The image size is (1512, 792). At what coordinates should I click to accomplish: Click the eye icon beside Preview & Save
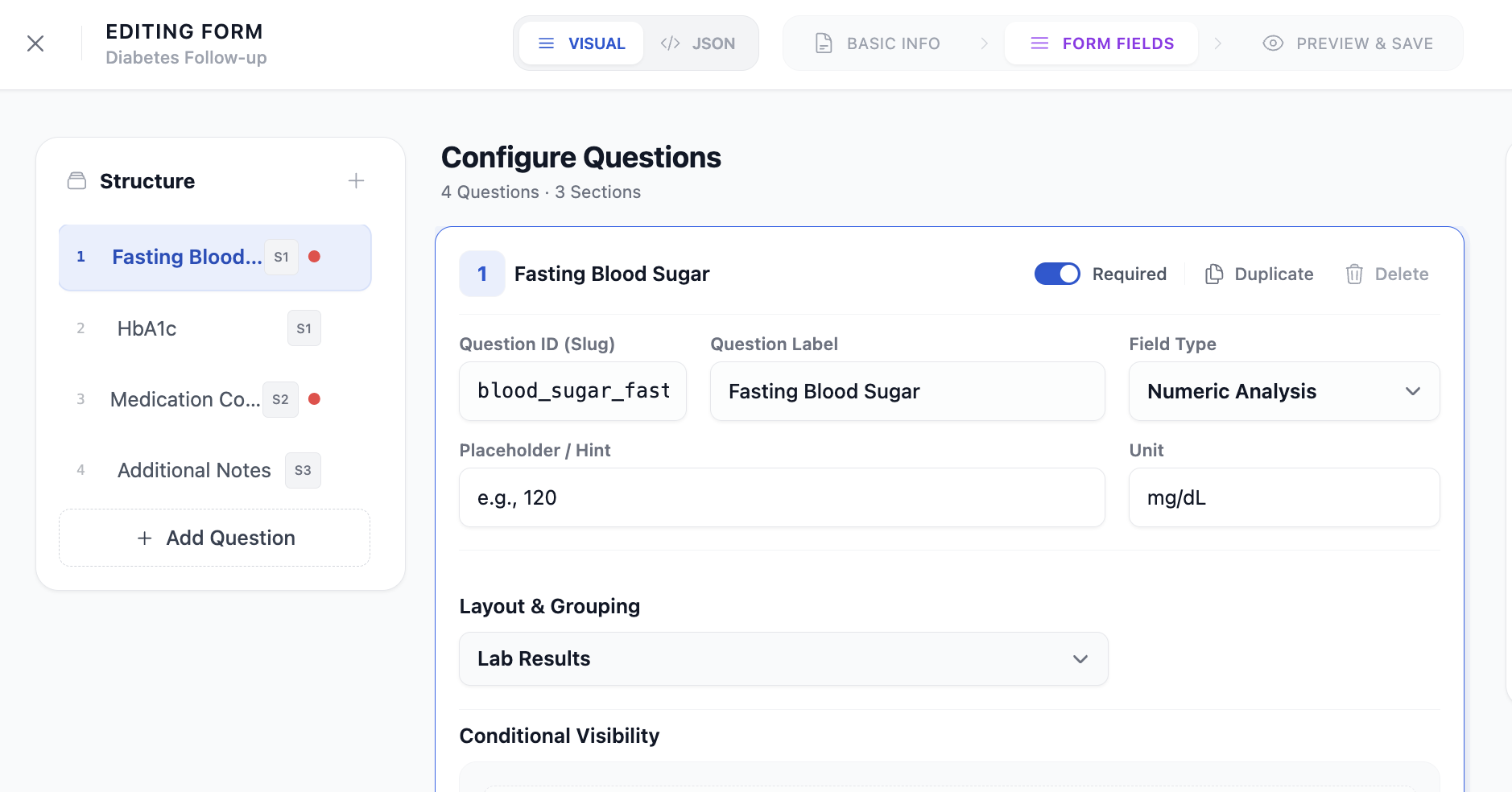click(x=1273, y=43)
